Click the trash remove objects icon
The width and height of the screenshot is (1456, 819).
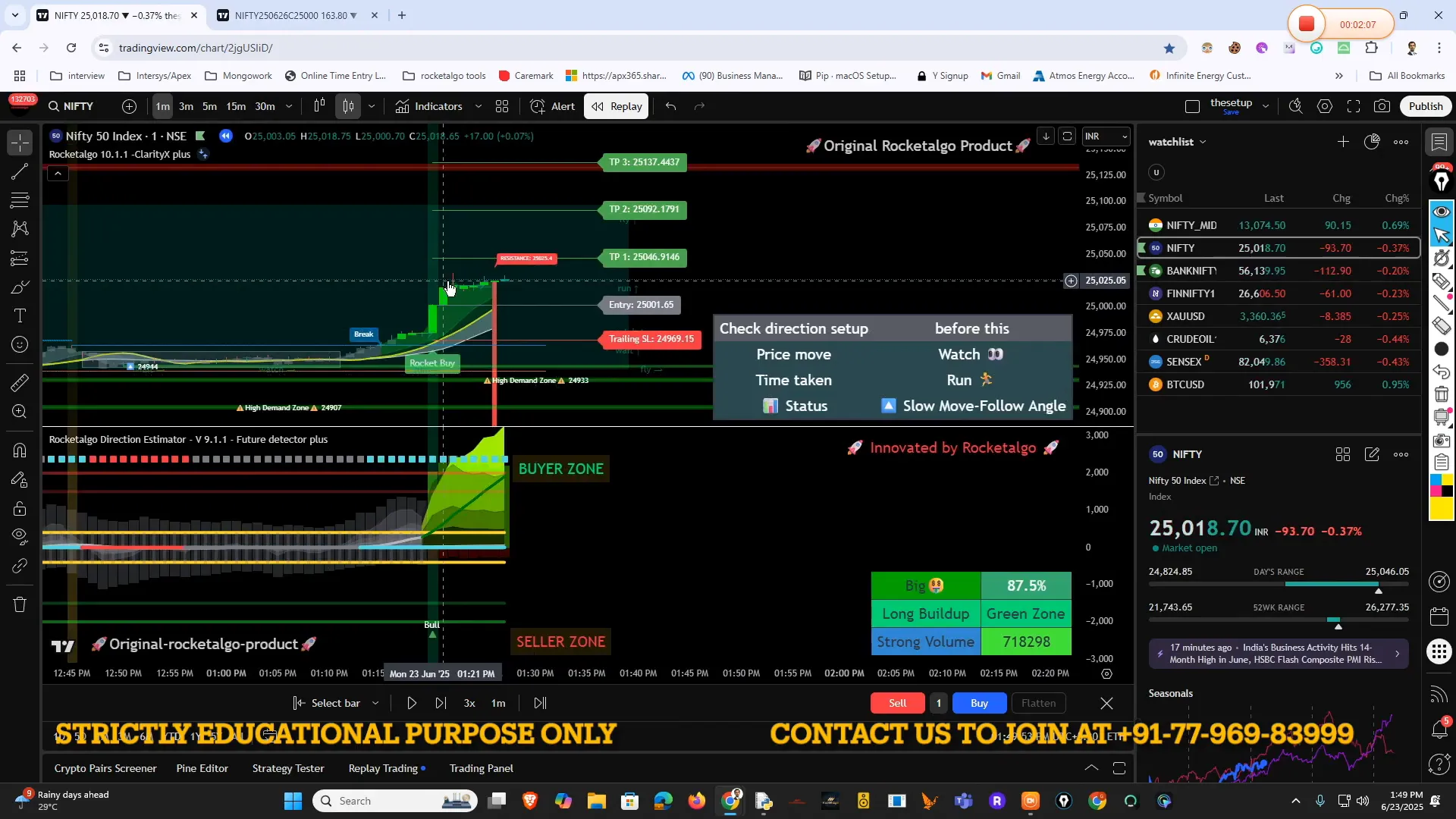[20, 604]
